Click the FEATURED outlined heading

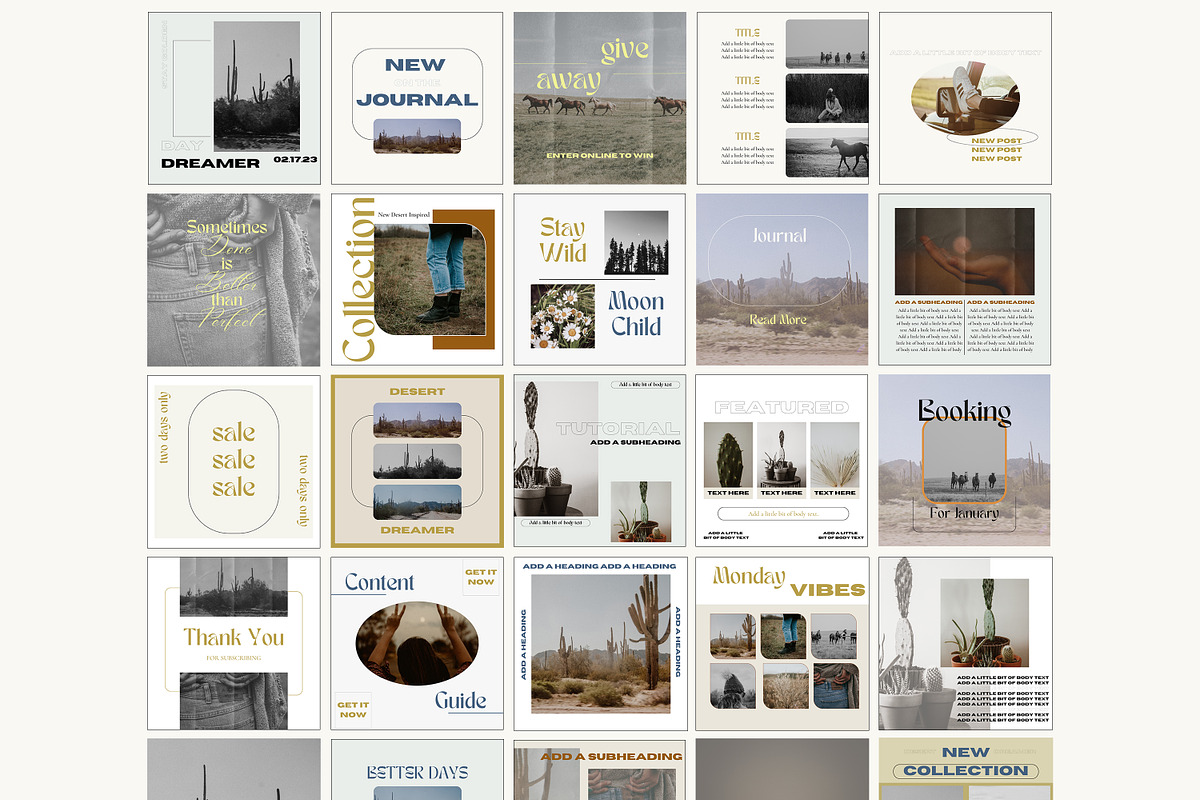point(781,407)
